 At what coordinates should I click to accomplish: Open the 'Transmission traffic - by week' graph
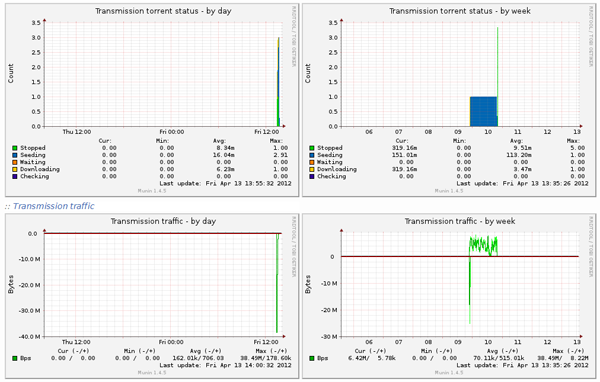pyautogui.click(x=449, y=296)
